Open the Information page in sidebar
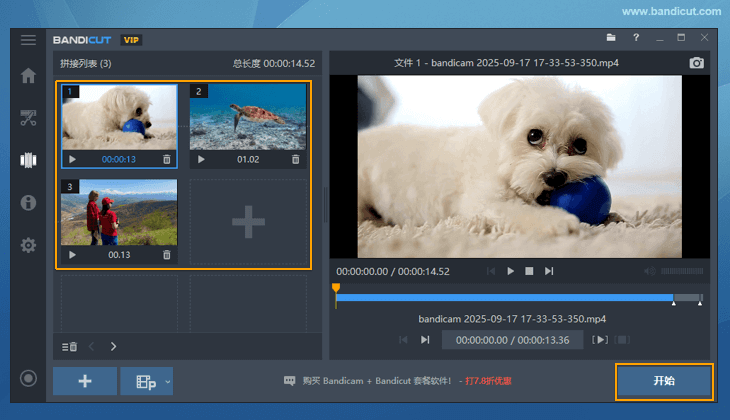This screenshot has height=420, width=730. 28,203
